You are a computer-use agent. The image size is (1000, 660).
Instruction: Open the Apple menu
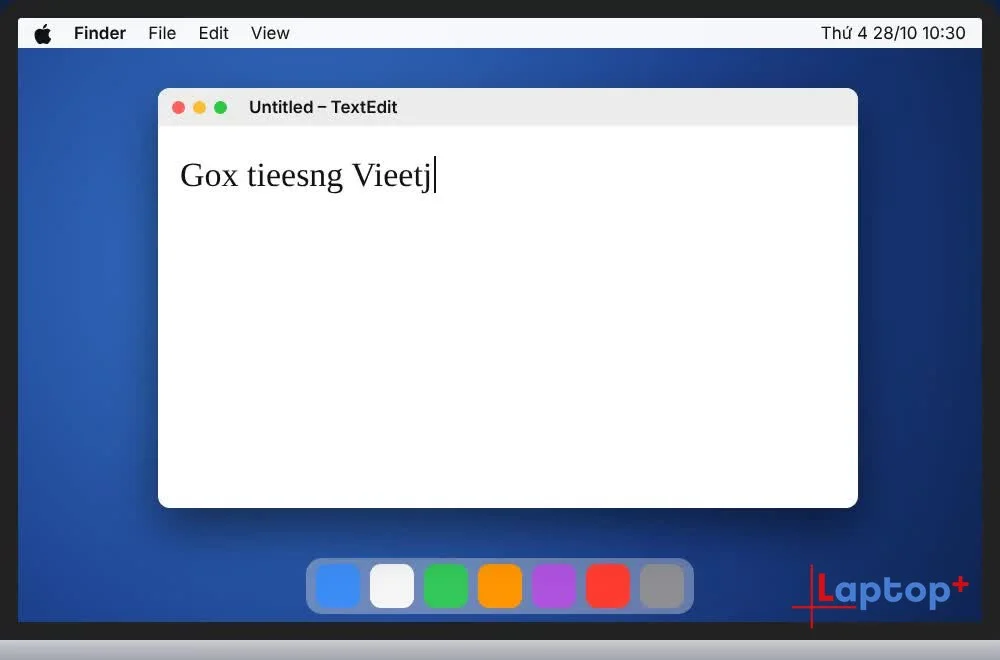[43, 34]
